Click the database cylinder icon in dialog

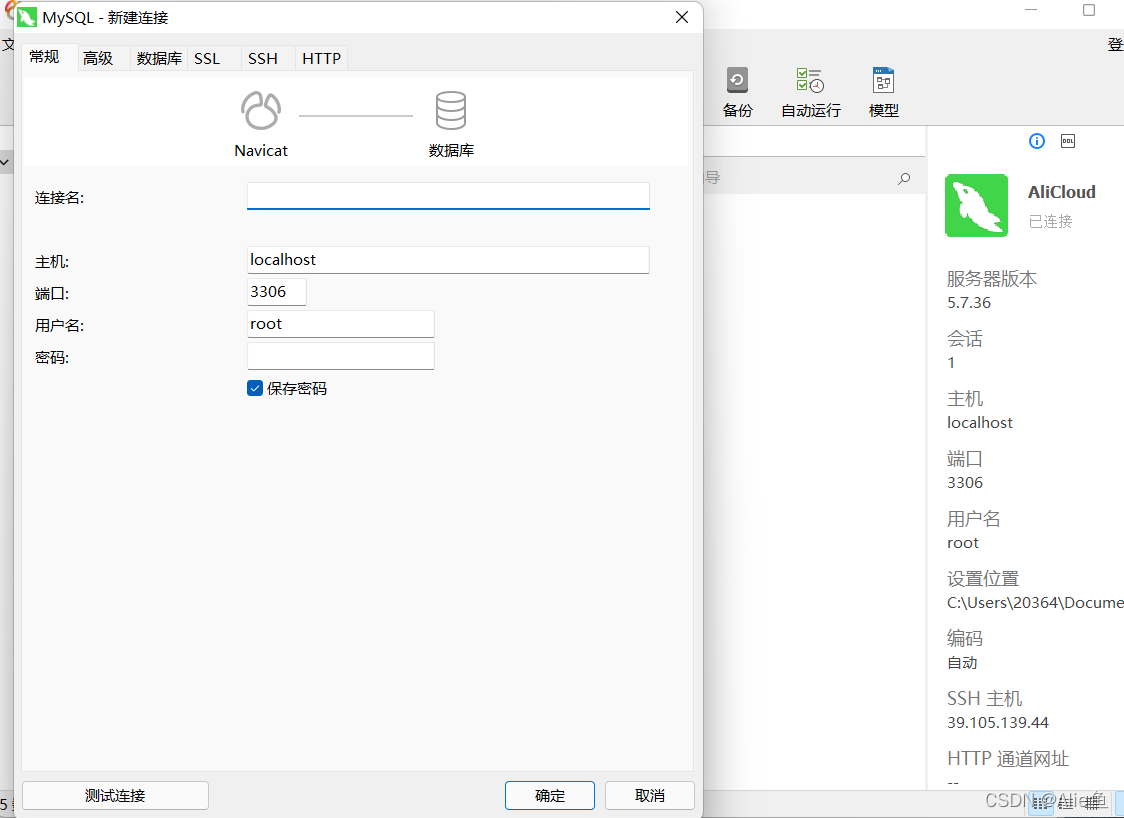coord(451,110)
